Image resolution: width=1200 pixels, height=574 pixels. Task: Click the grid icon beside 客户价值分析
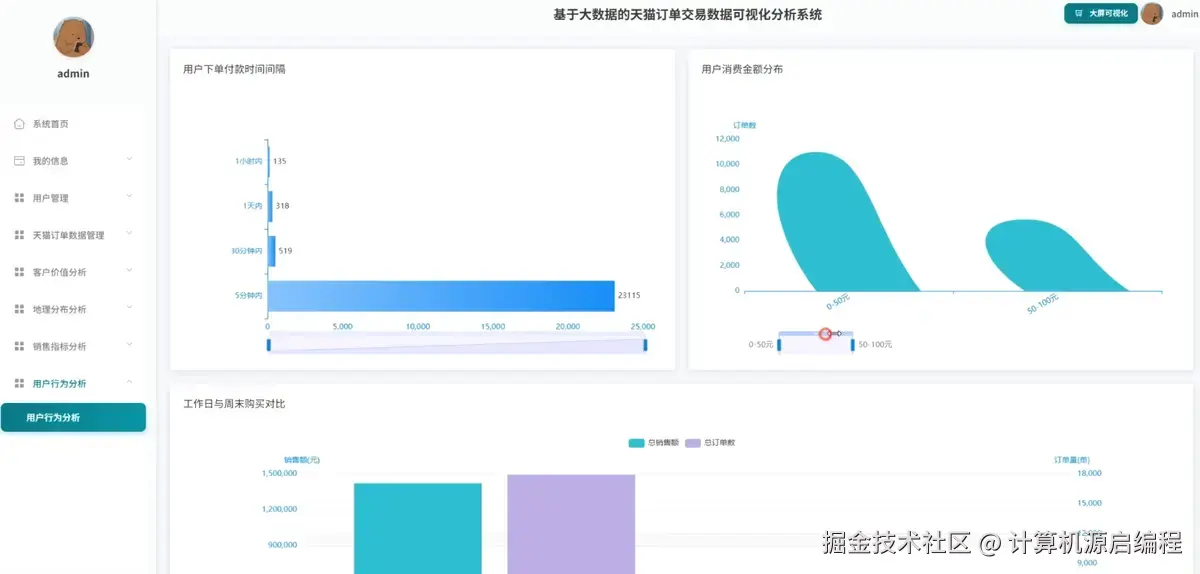[19, 272]
